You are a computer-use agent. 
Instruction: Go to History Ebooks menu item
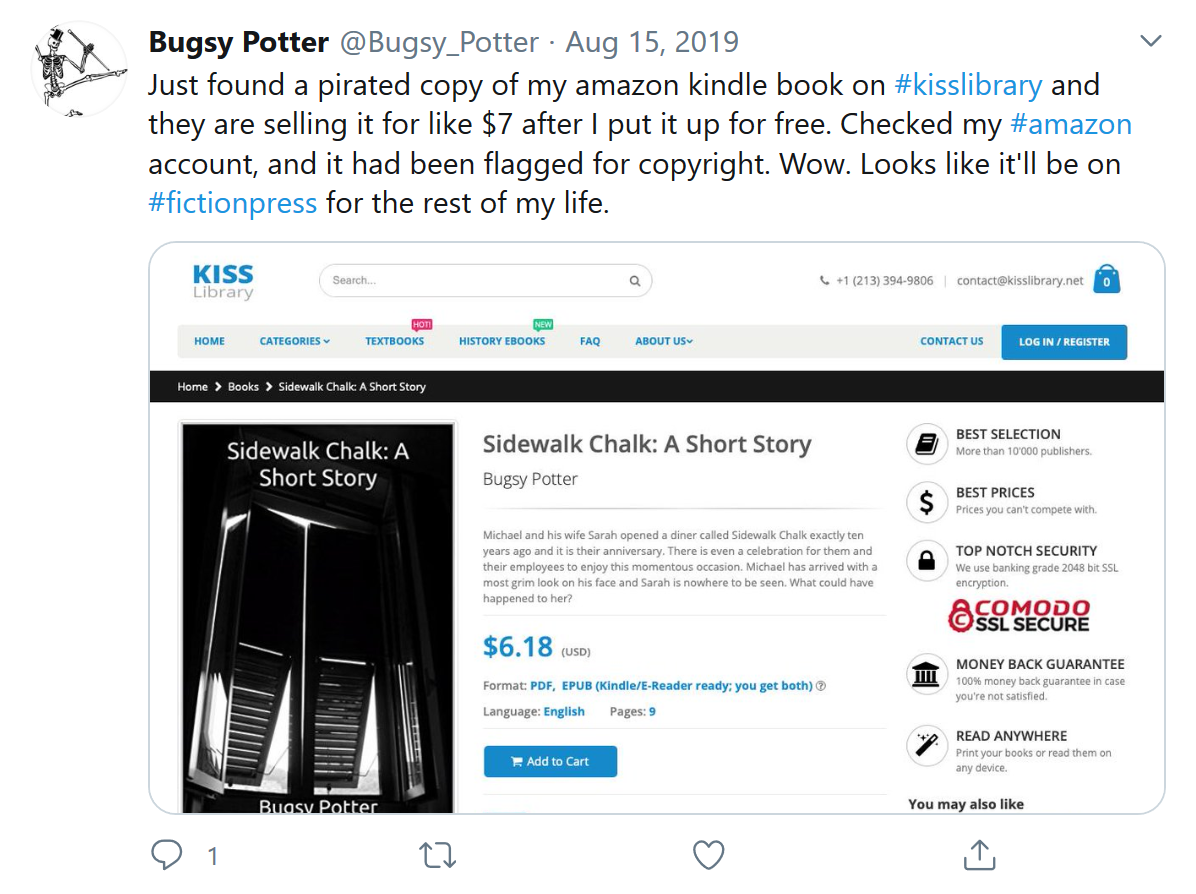pyautogui.click(x=502, y=341)
